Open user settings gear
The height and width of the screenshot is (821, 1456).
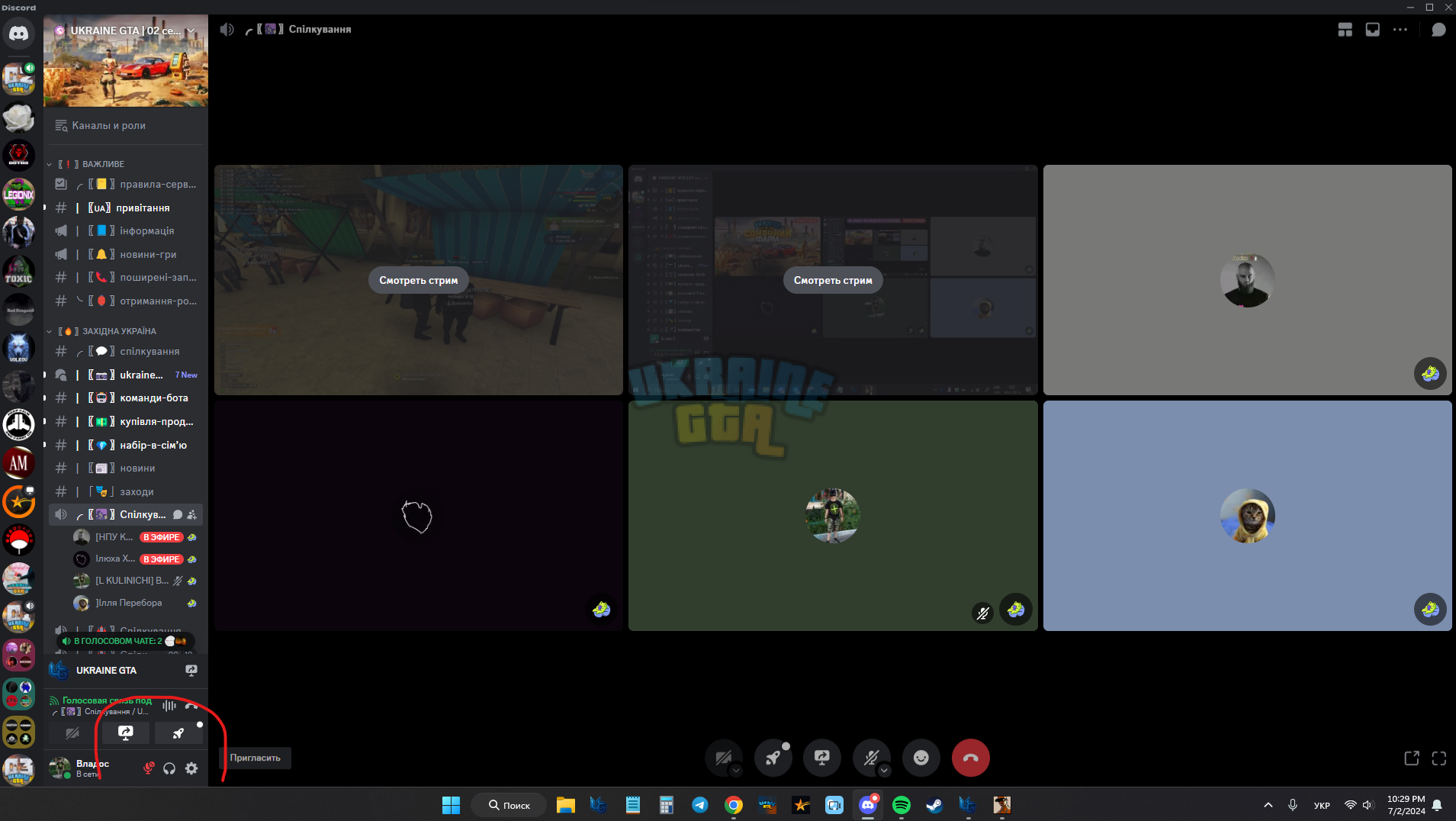[191, 768]
